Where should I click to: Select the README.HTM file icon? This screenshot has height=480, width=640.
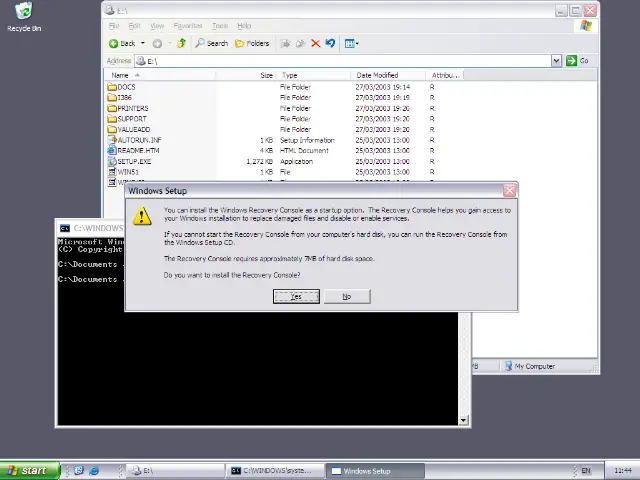click(112, 151)
